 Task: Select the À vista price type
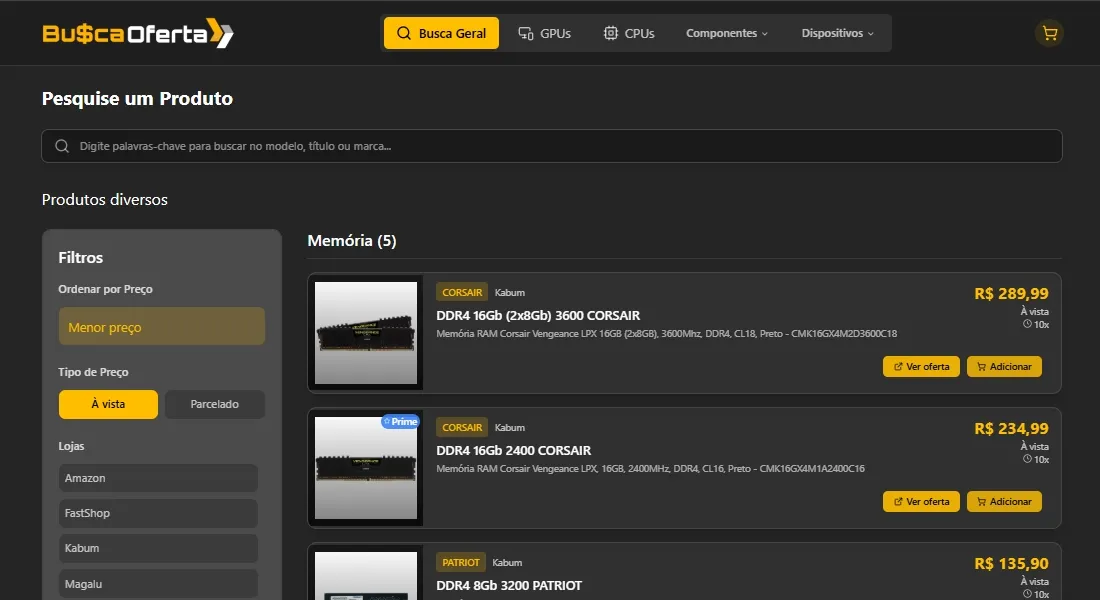pyautogui.click(x=108, y=404)
